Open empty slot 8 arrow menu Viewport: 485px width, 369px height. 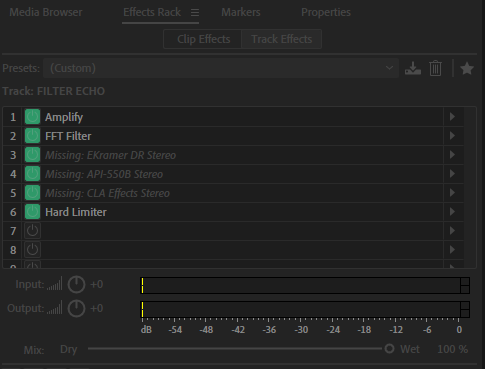(x=452, y=250)
